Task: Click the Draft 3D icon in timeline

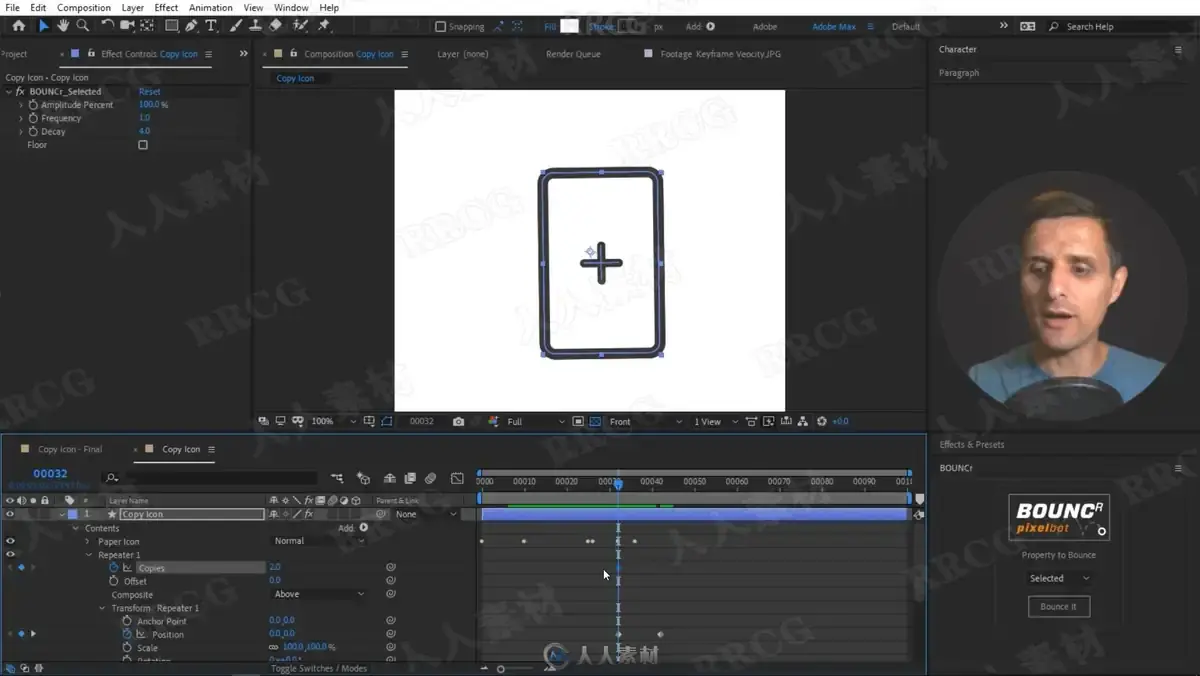Action: click(363, 478)
